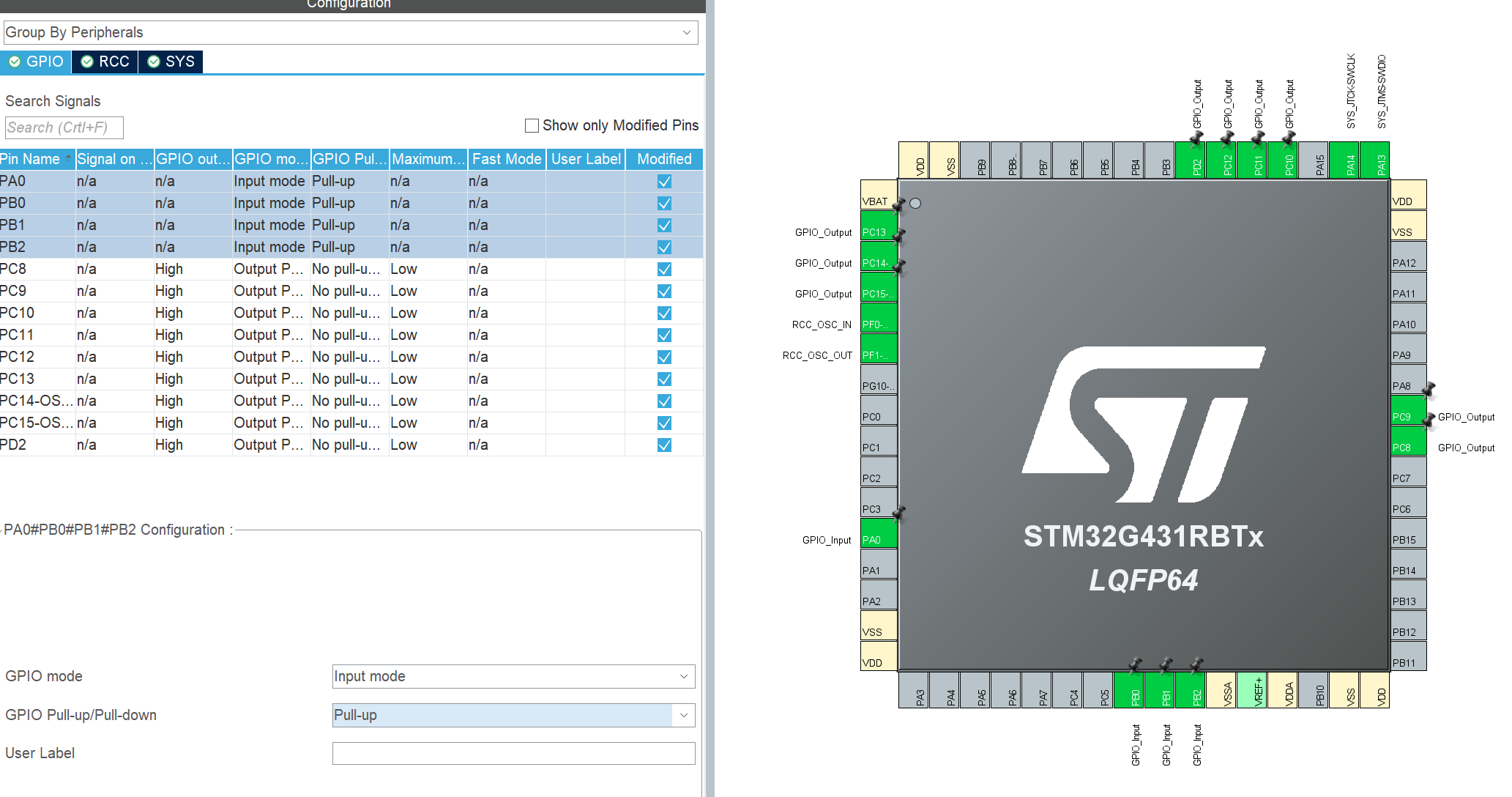Click the Search Signals input field
The height and width of the screenshot is (797, 1512).
click(x=64, y=127)
